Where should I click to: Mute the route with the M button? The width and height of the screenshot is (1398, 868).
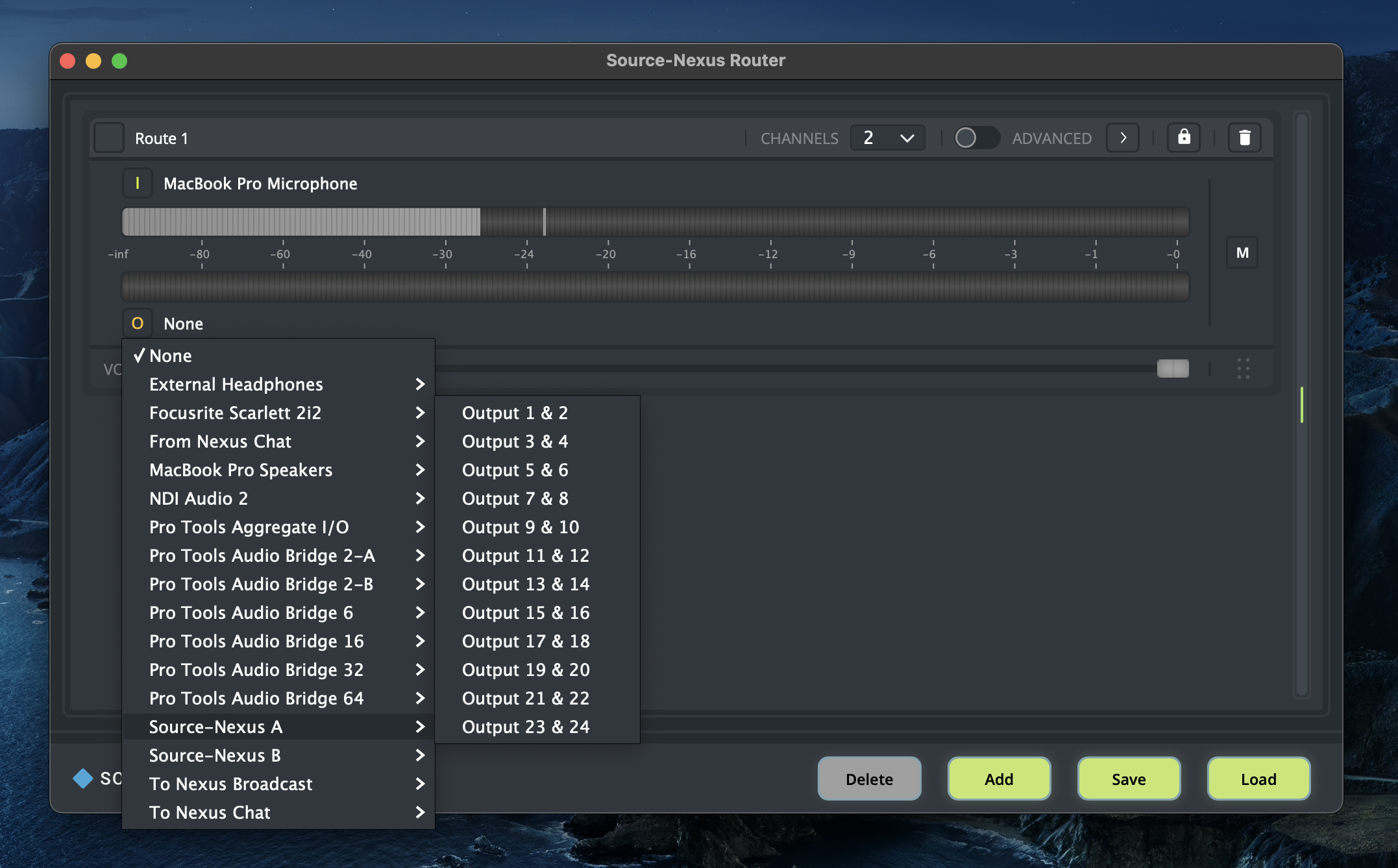1242,253
